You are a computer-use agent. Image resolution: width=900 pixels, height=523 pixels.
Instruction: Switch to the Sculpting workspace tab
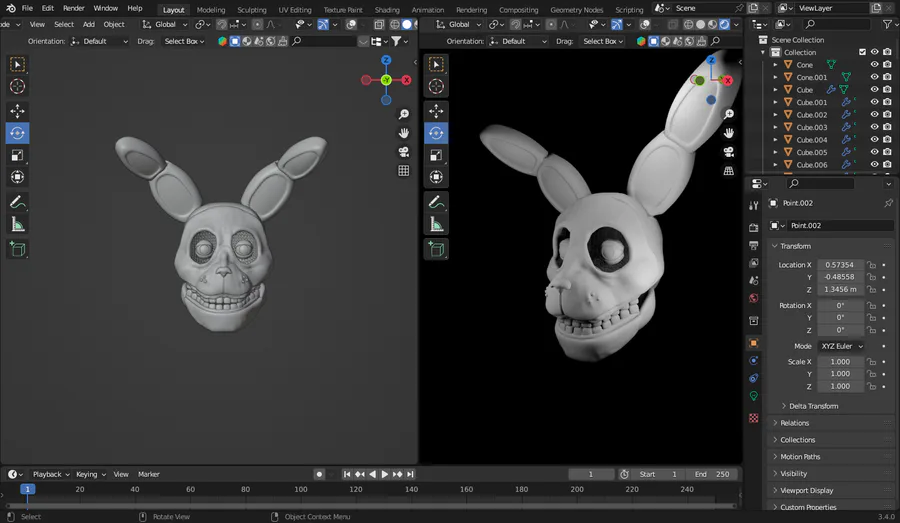click(251, 10)
